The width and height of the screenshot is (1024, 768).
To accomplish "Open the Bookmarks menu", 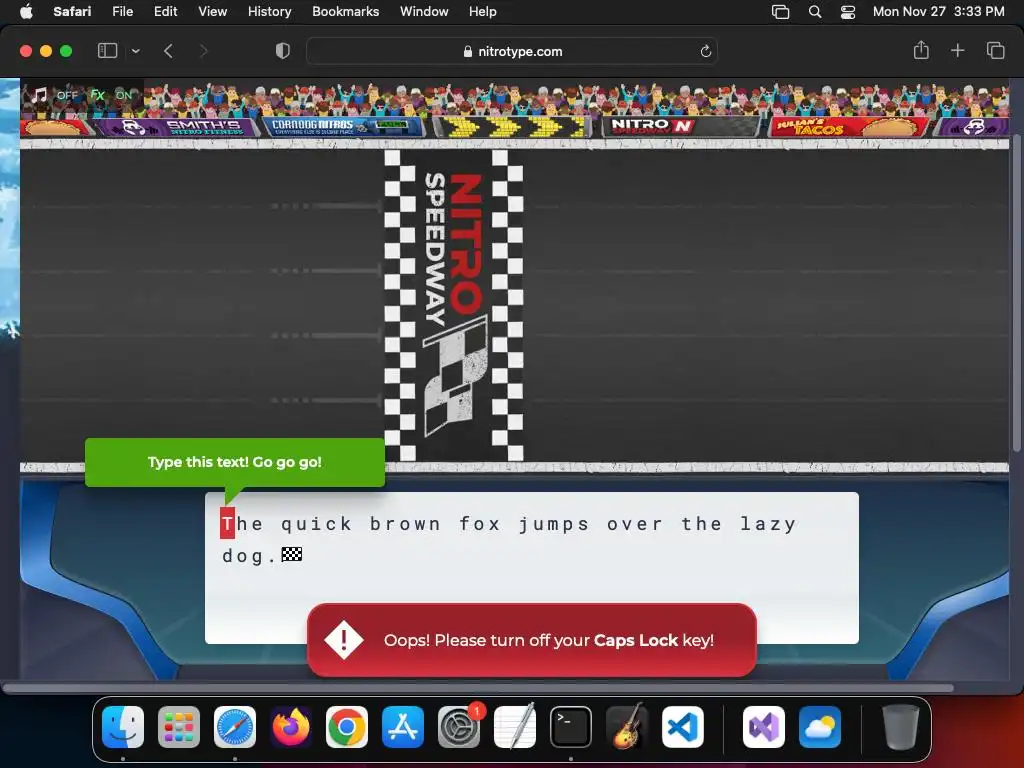I will (345, 12).
